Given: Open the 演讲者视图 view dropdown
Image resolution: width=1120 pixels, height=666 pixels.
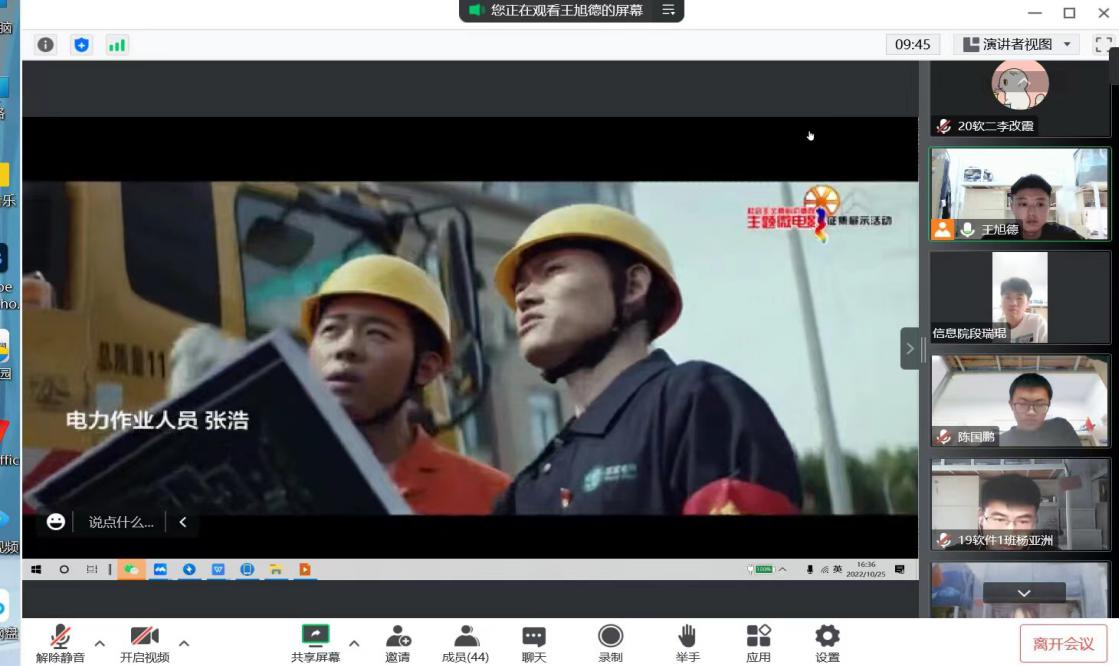Looking at the screenshot, I should [1017, 44].
